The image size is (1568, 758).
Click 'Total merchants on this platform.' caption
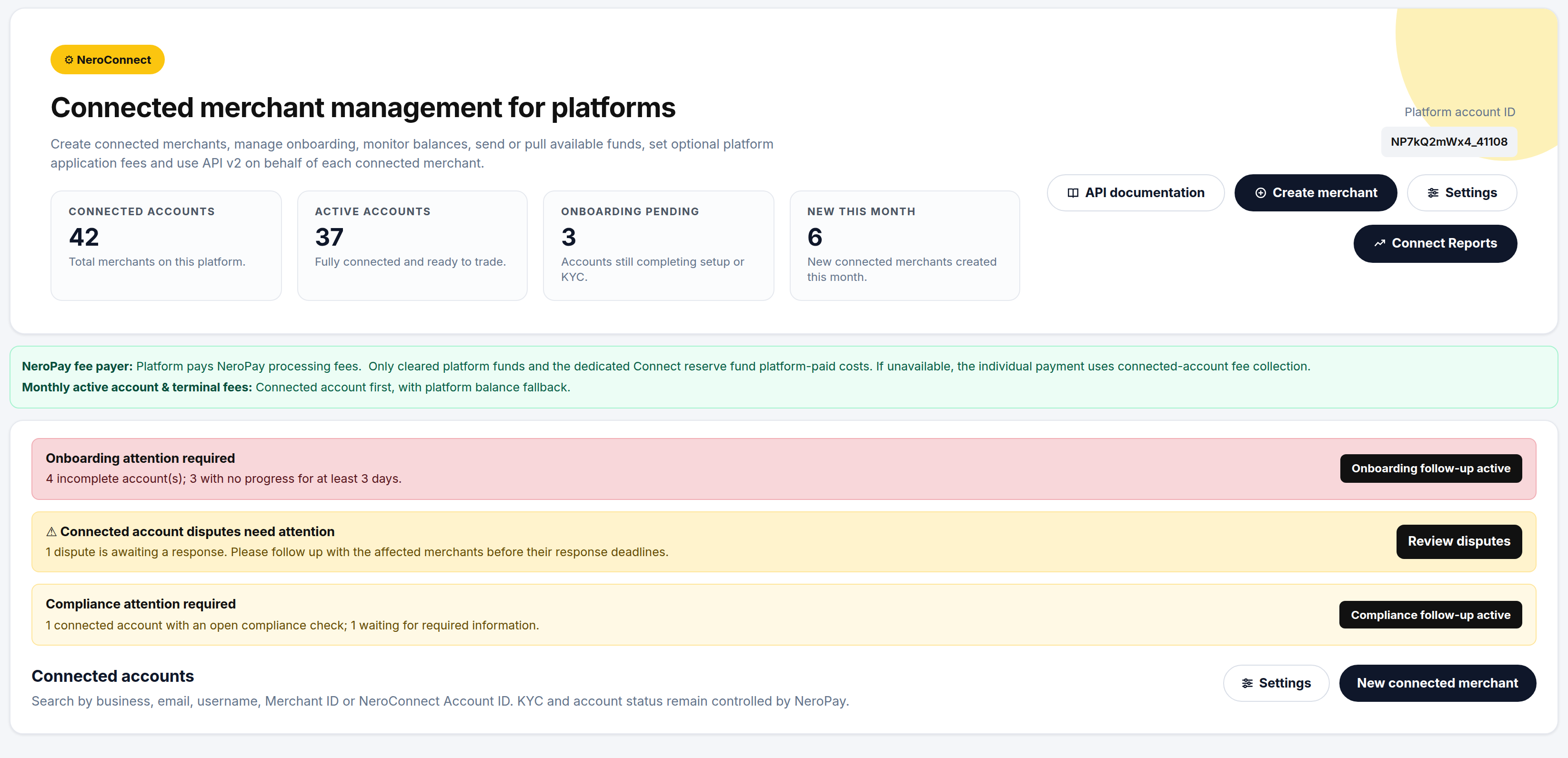(157, 261)
